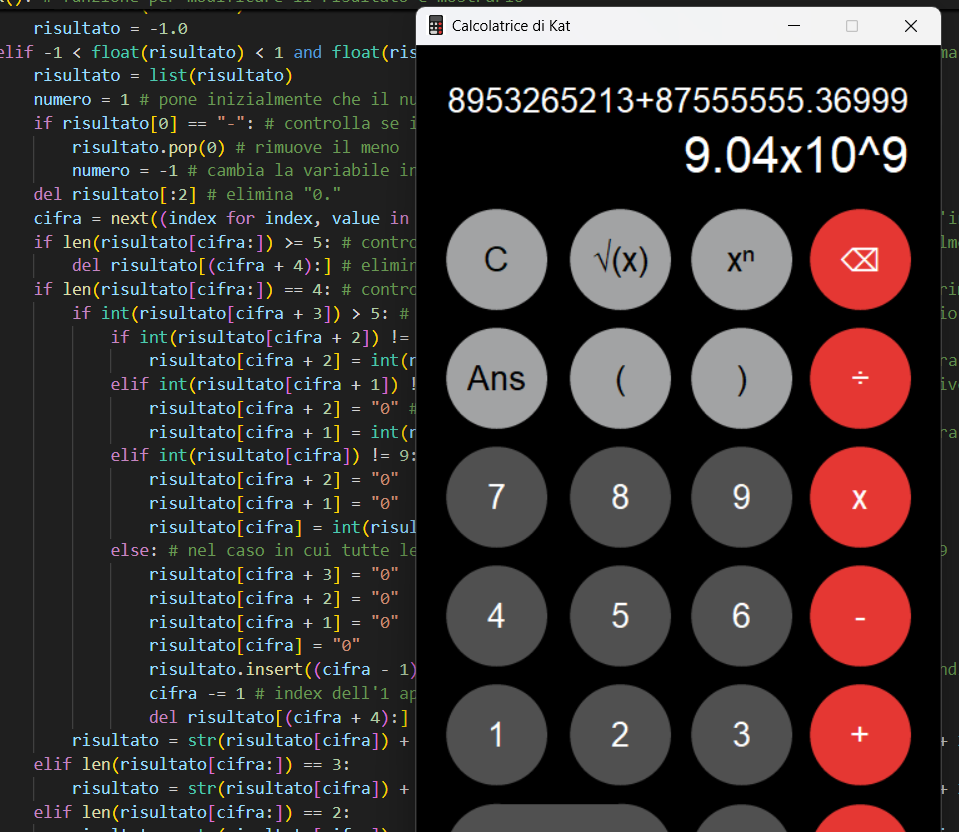
Task: Tap digit 4 on the calculator
Action: [x=497, y=615]
